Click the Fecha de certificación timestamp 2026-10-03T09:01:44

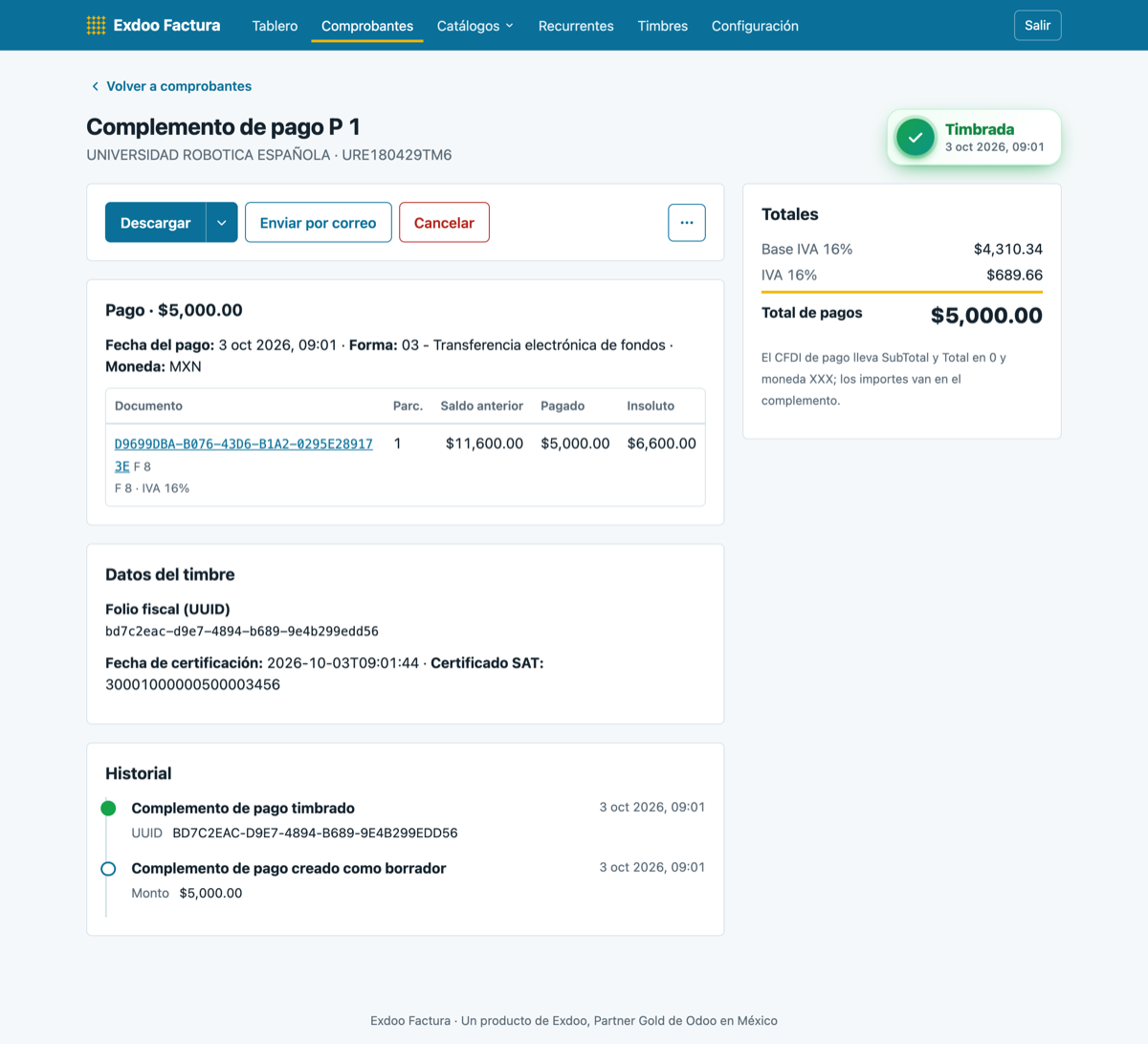click(x=342, y=663)
